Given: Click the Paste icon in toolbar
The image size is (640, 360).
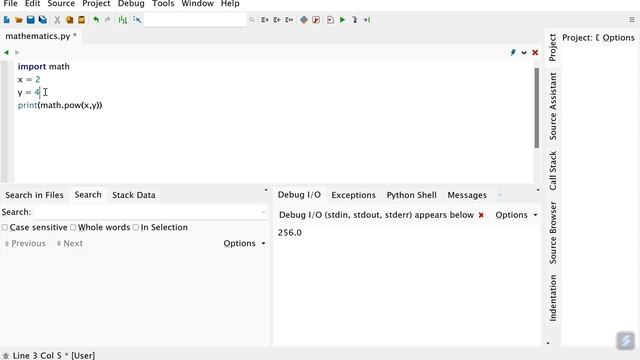Looking at the screenshot, I should [x=81, y=20].
